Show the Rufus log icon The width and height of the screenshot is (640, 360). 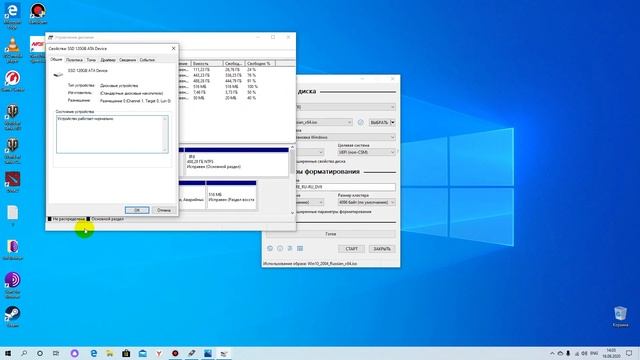pos(300,249)
